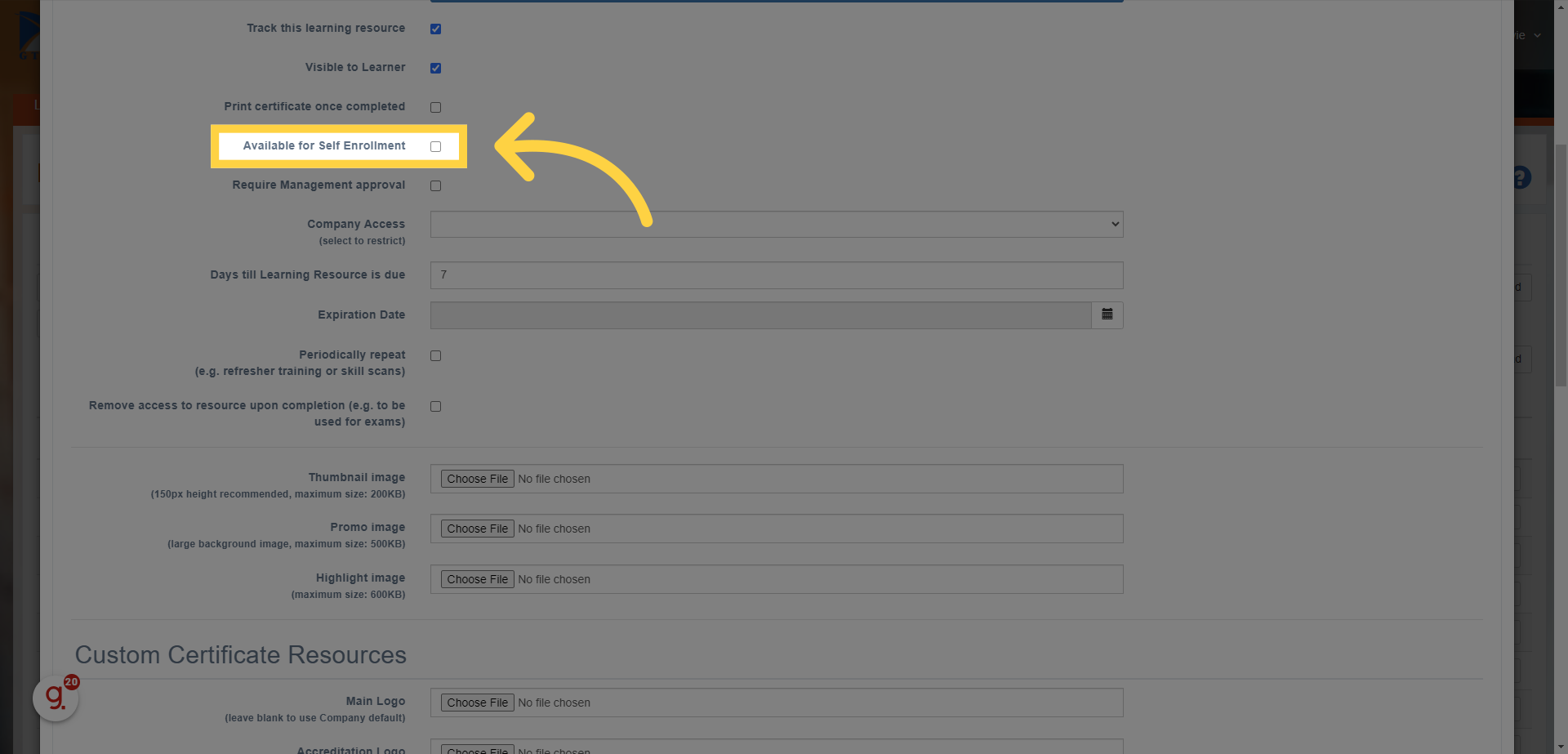Open the Expiration Date calendar picker

1107,315
